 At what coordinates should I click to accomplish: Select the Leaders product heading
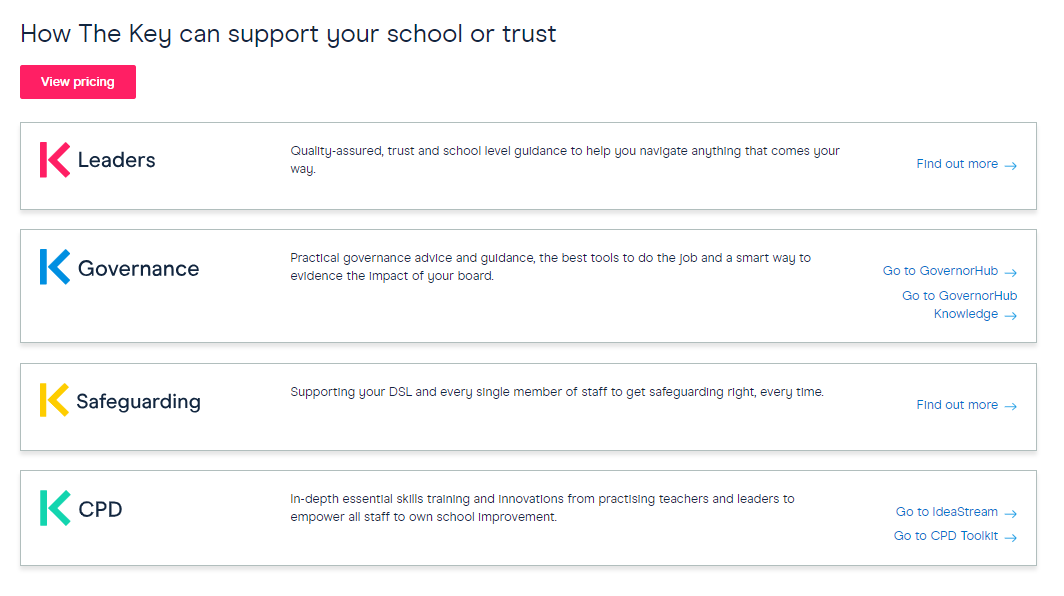pos(117,160)
